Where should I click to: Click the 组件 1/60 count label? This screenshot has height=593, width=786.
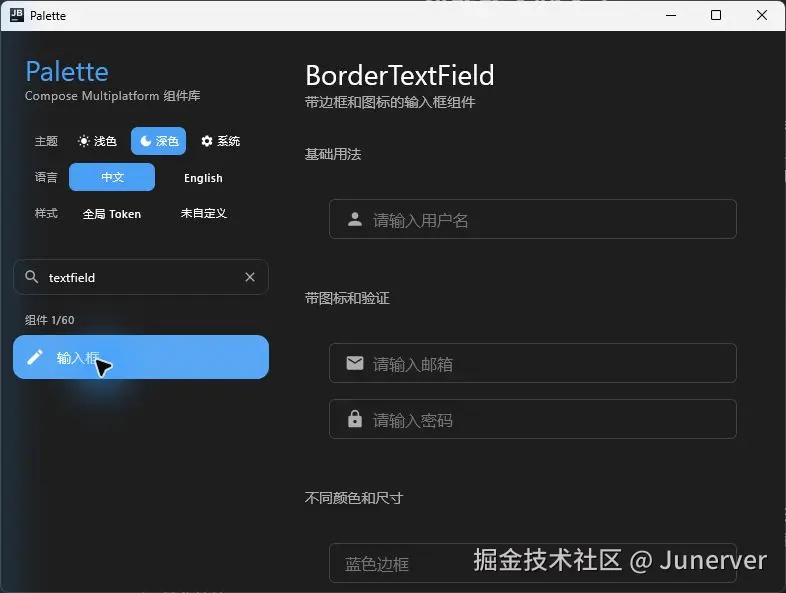point(50,320)
